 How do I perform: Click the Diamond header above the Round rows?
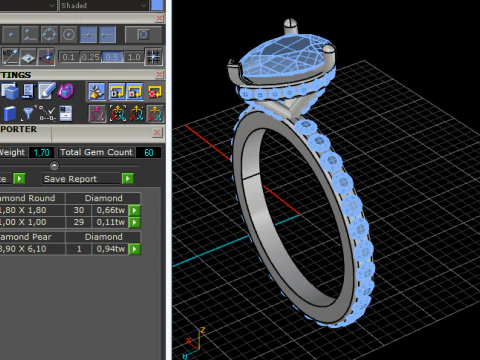tap(103, 198)
